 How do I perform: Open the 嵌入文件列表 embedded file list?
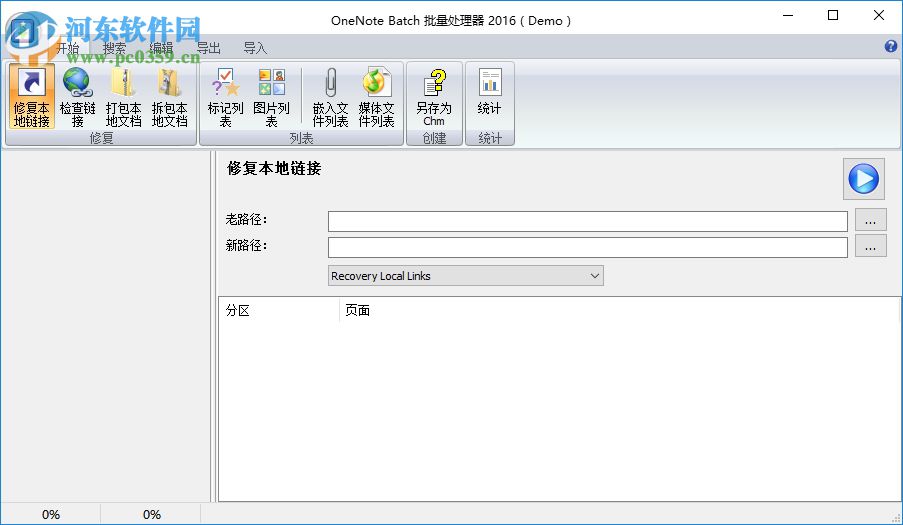point(330,96)
